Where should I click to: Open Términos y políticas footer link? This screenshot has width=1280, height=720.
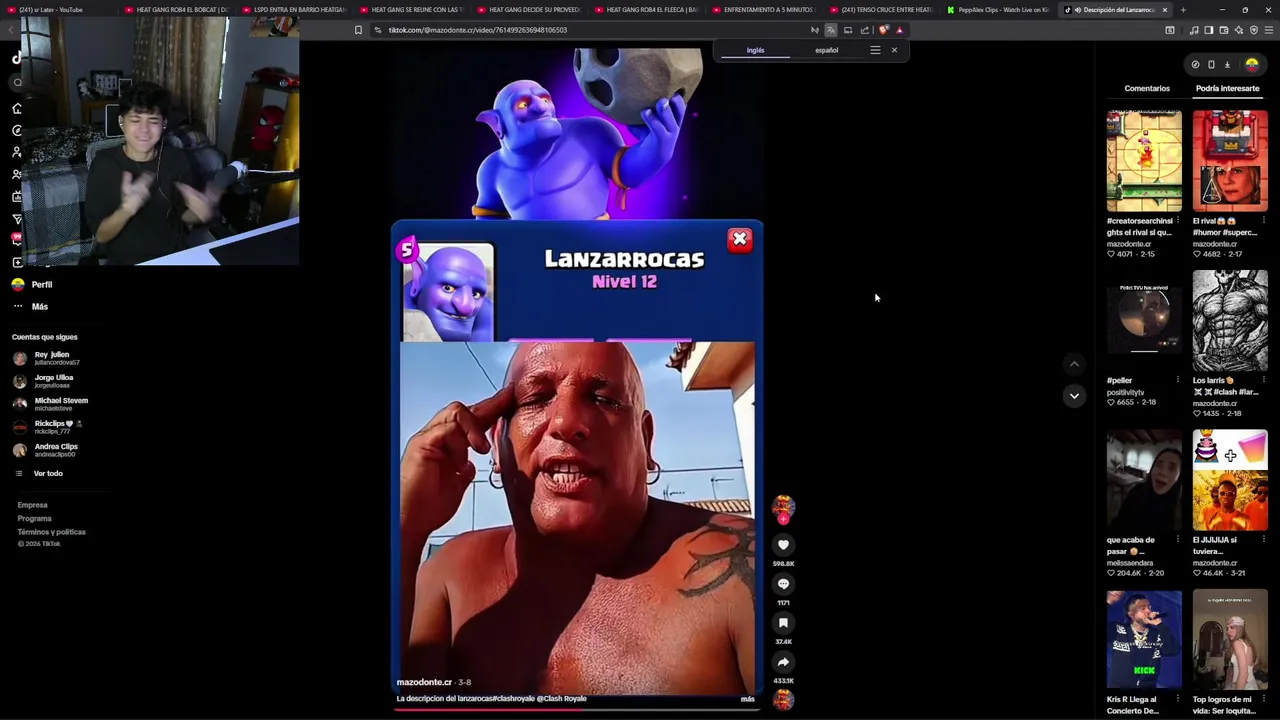coord(51,532)
